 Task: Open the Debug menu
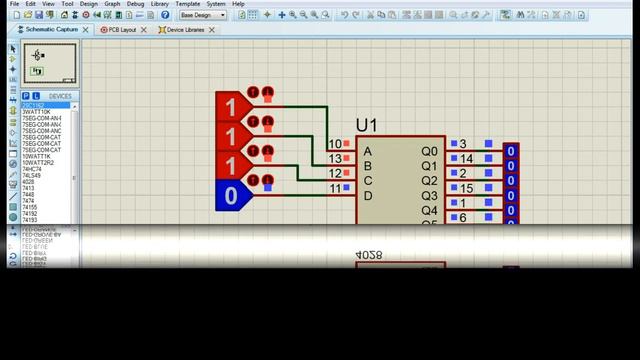point(136,4)
